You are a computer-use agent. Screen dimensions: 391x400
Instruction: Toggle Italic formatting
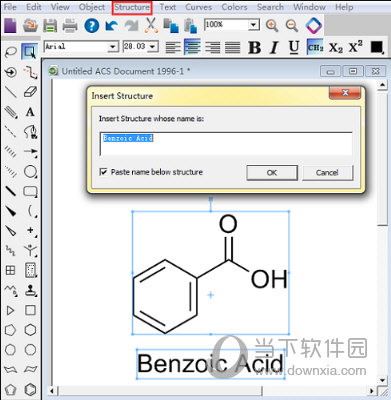[274, 47]
